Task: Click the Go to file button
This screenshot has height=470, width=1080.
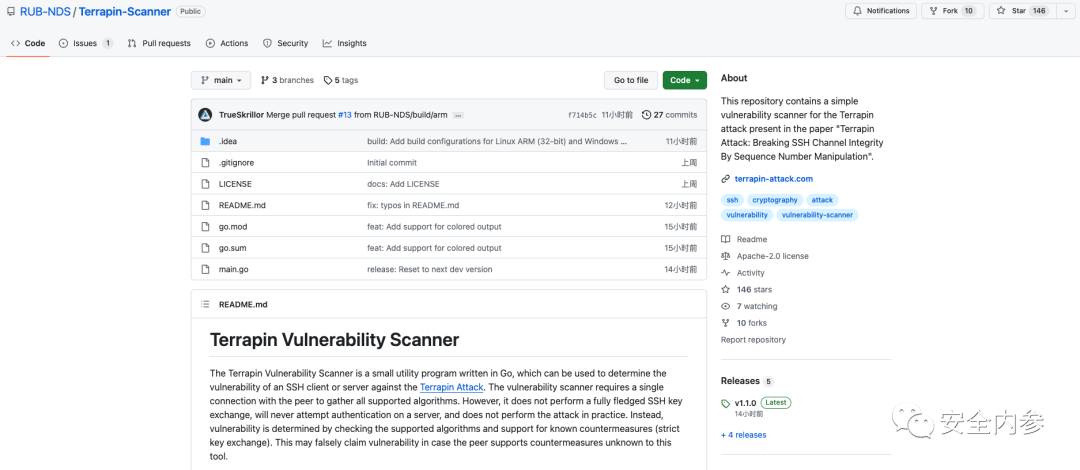Action: (631, 80)
